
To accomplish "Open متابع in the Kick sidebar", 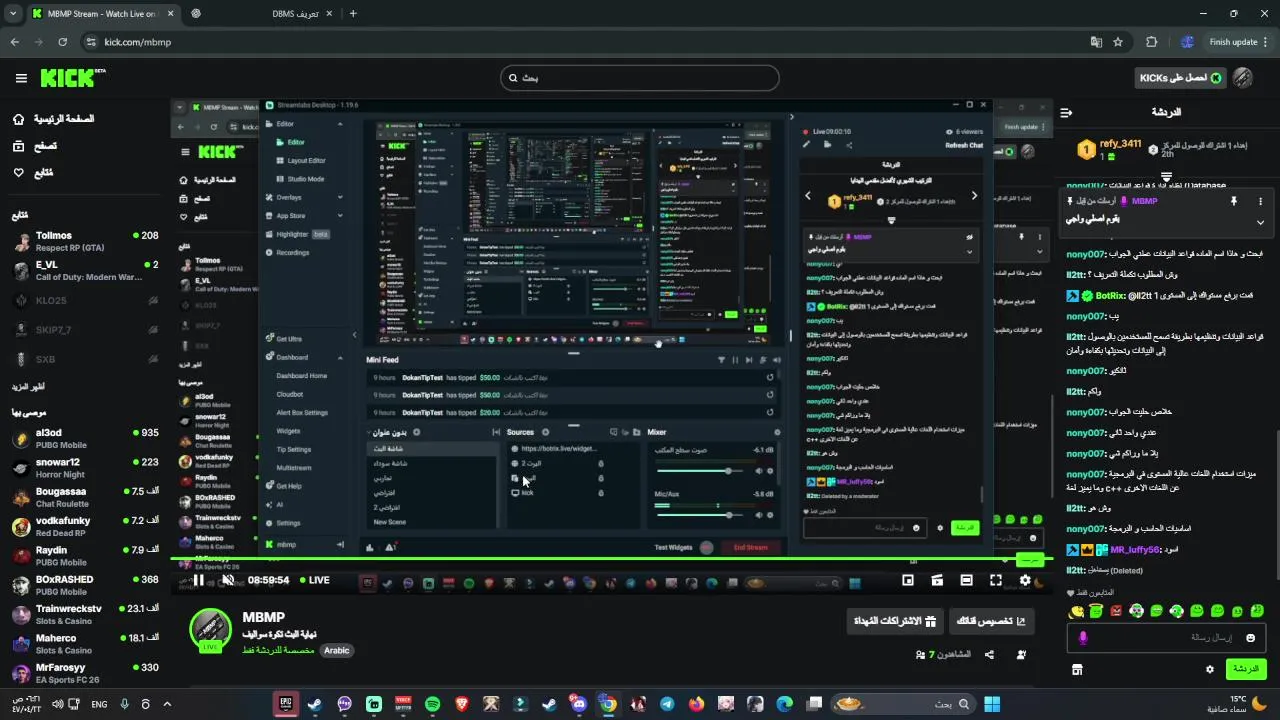I will point(33,172).
